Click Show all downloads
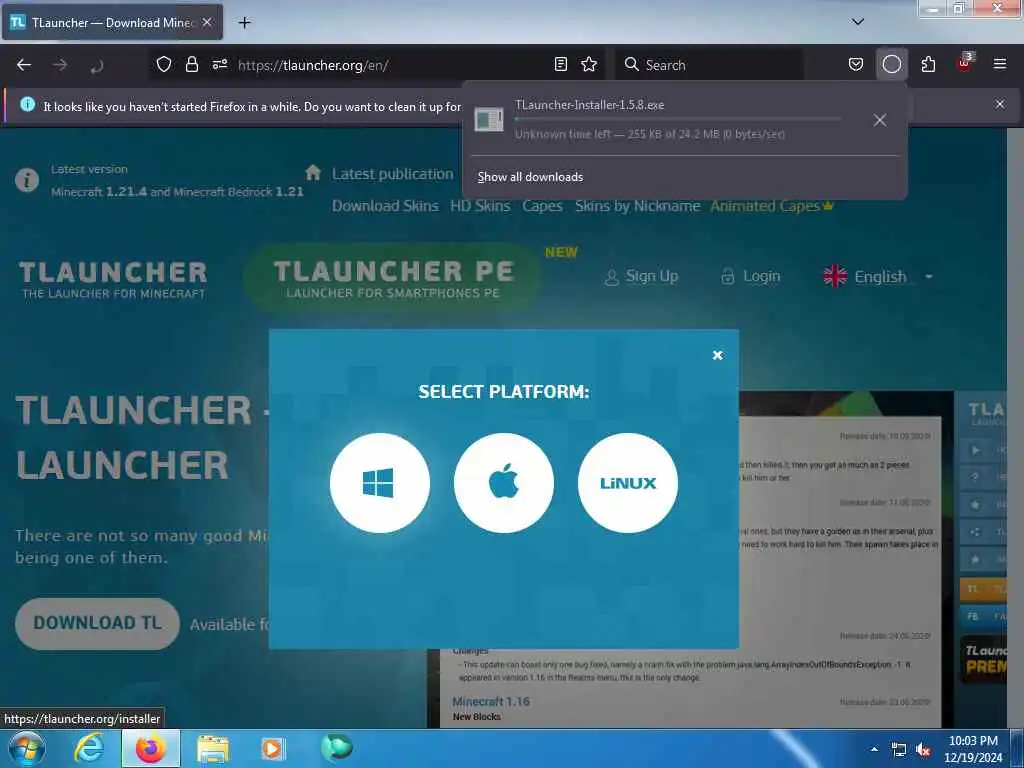 click(530, 177)
